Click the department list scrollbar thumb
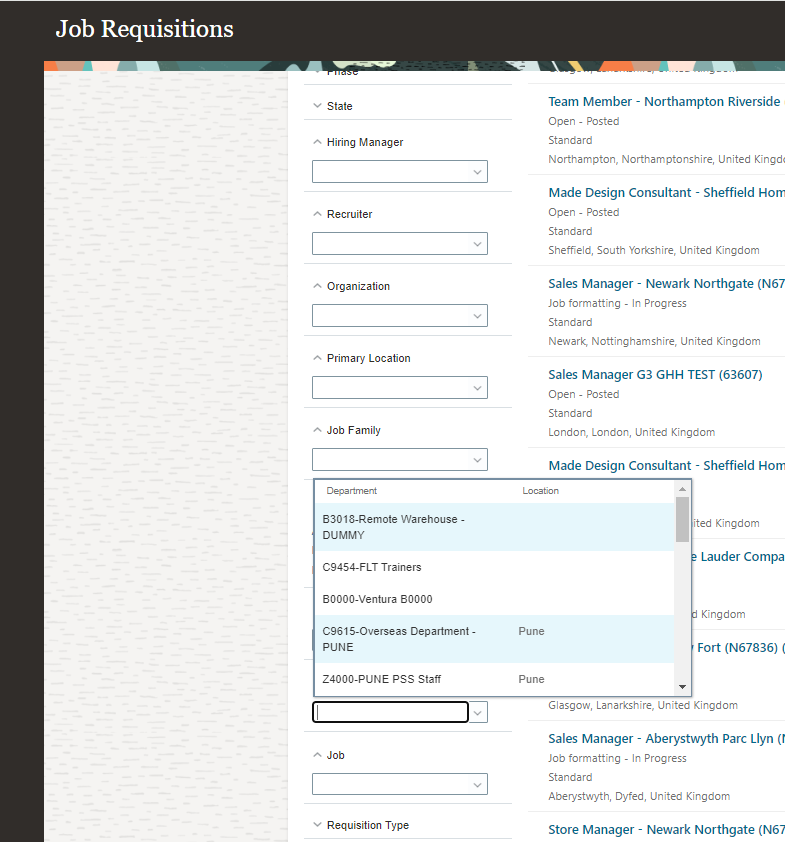Screen dimensions: 785x842 pos(682,519)
